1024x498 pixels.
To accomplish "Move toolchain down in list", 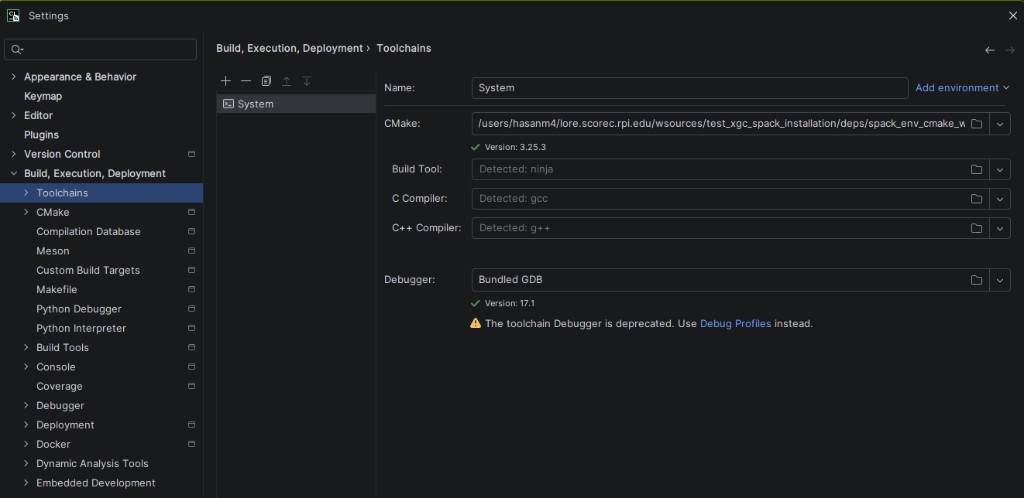I will pyautogui.click(x=306, y=81).
